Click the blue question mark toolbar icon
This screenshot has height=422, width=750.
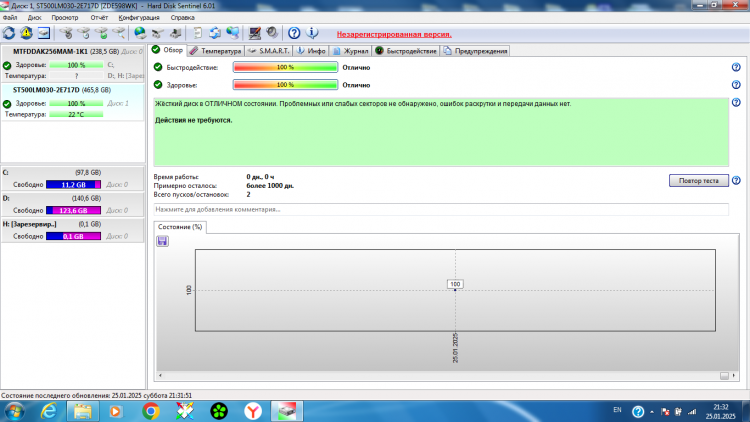point(294,33)
